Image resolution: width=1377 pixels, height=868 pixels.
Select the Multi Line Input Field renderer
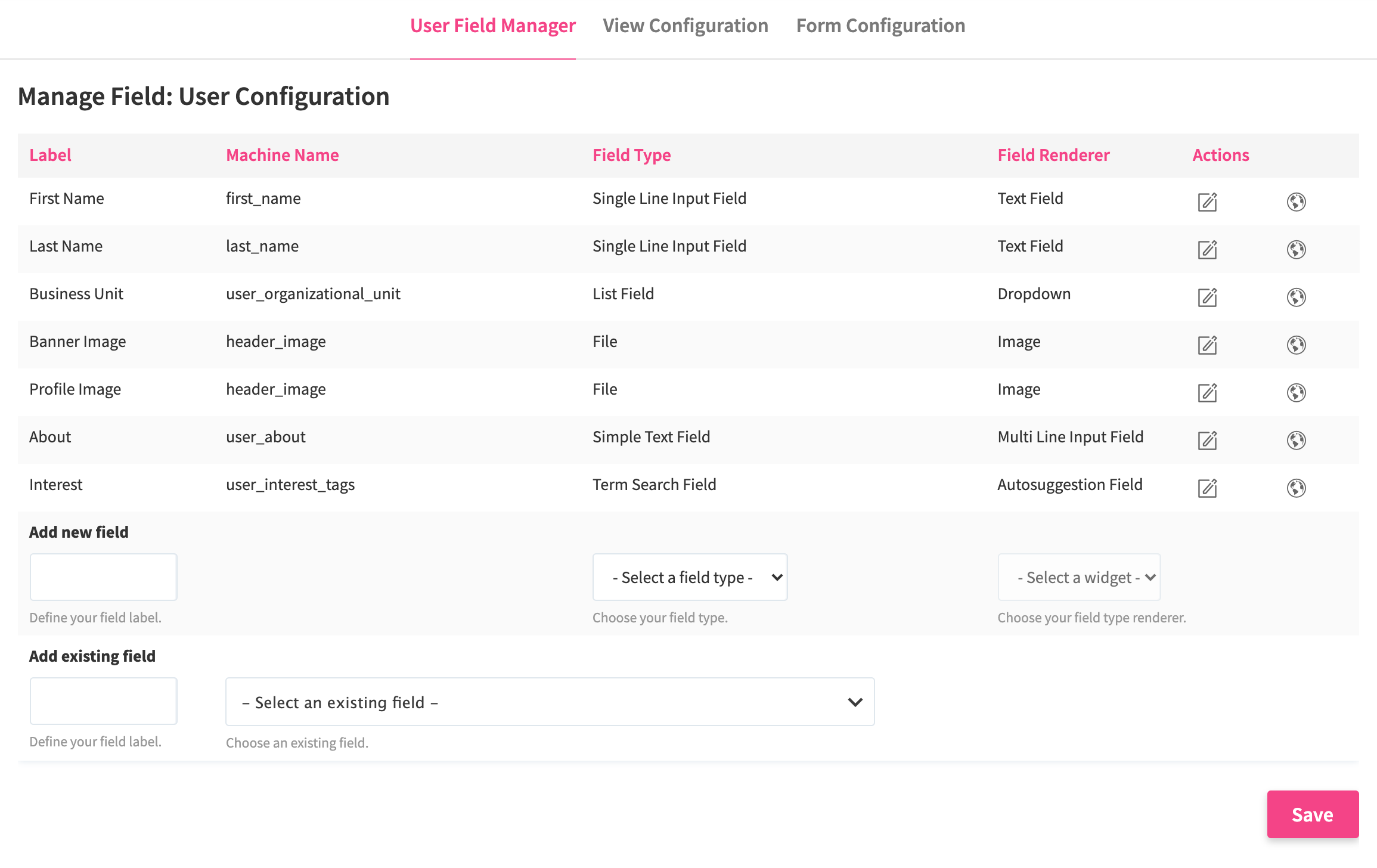(1071, 437)
